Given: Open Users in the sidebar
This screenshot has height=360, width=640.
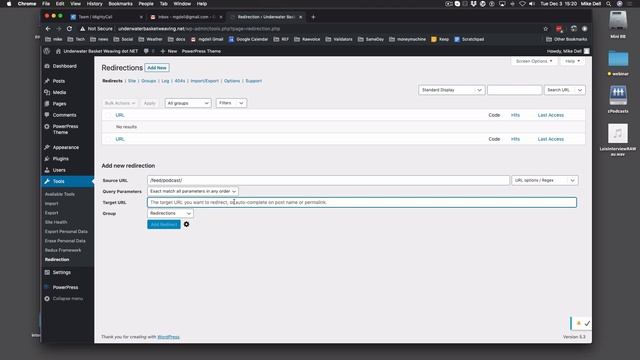Looking at the screenshot, I should pyautogui.click(x=59, y=170).
